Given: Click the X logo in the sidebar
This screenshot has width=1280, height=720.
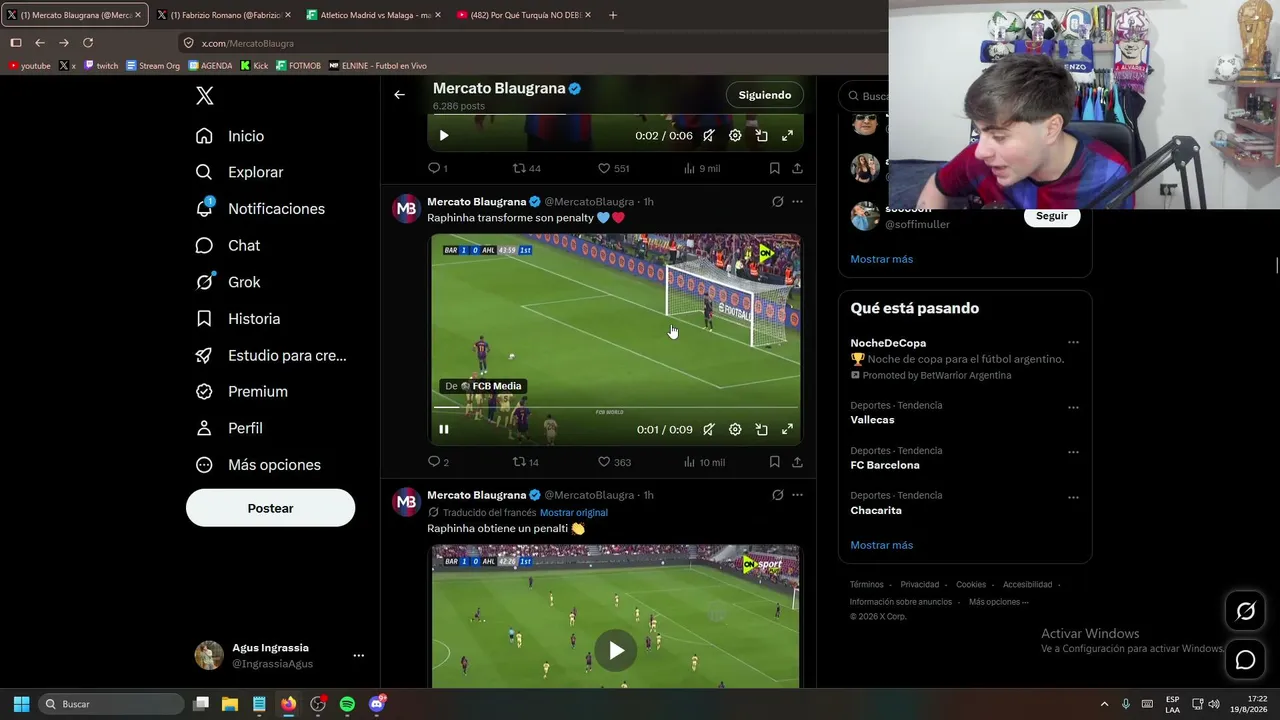Looking at the screenshot, I should [x=204, y=96].
